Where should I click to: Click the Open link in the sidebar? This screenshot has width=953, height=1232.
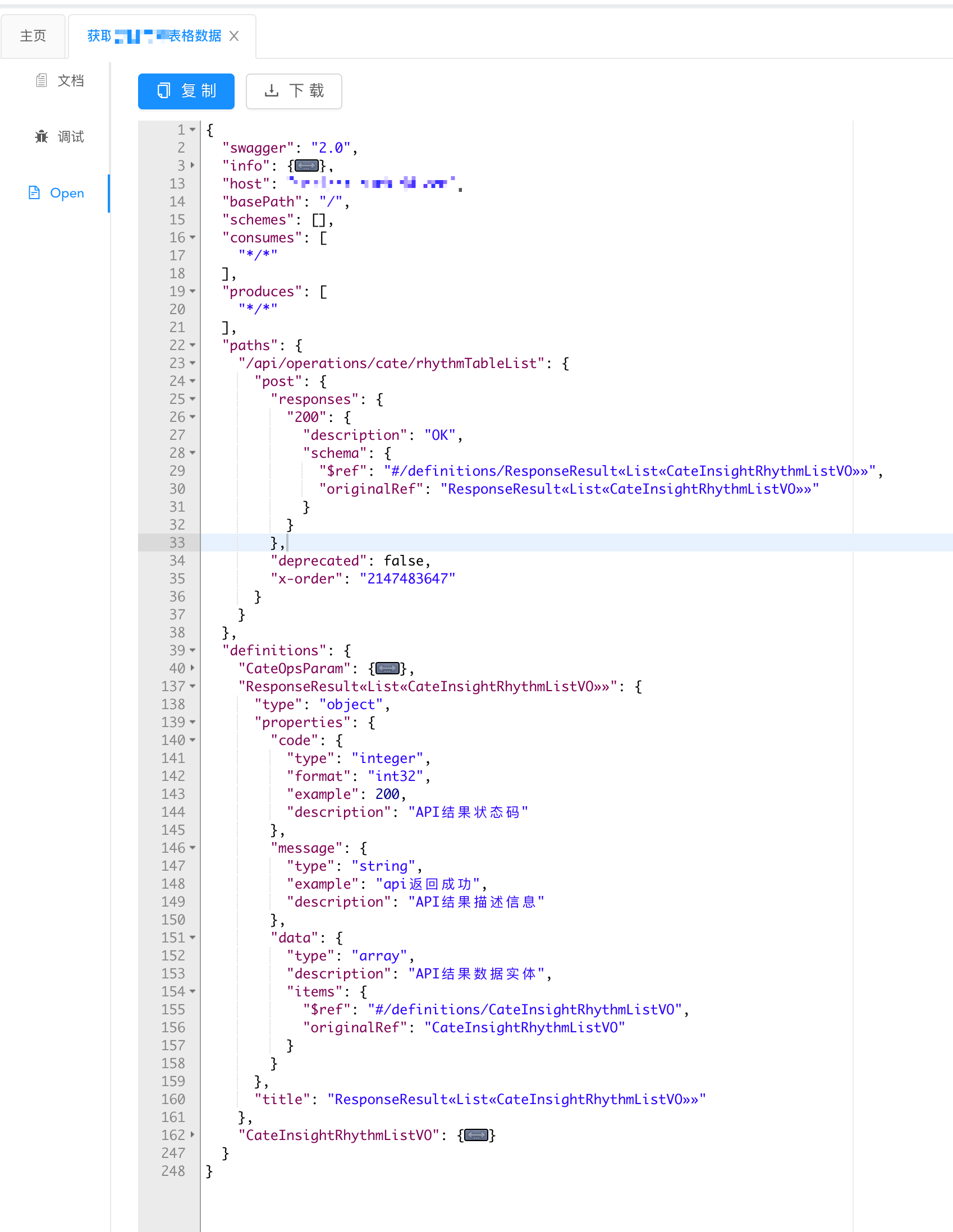pyautogui.click(x=67, y=192)
